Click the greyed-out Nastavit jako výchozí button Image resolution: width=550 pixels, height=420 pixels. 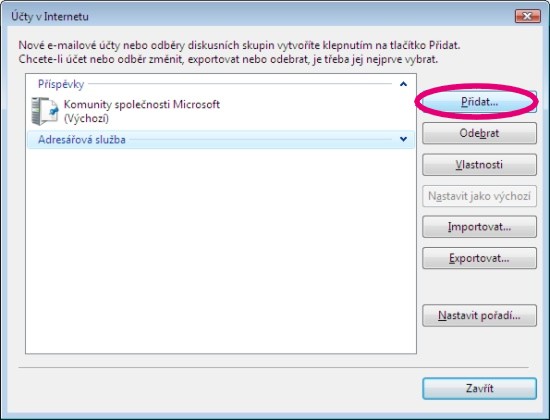point(479,196)
